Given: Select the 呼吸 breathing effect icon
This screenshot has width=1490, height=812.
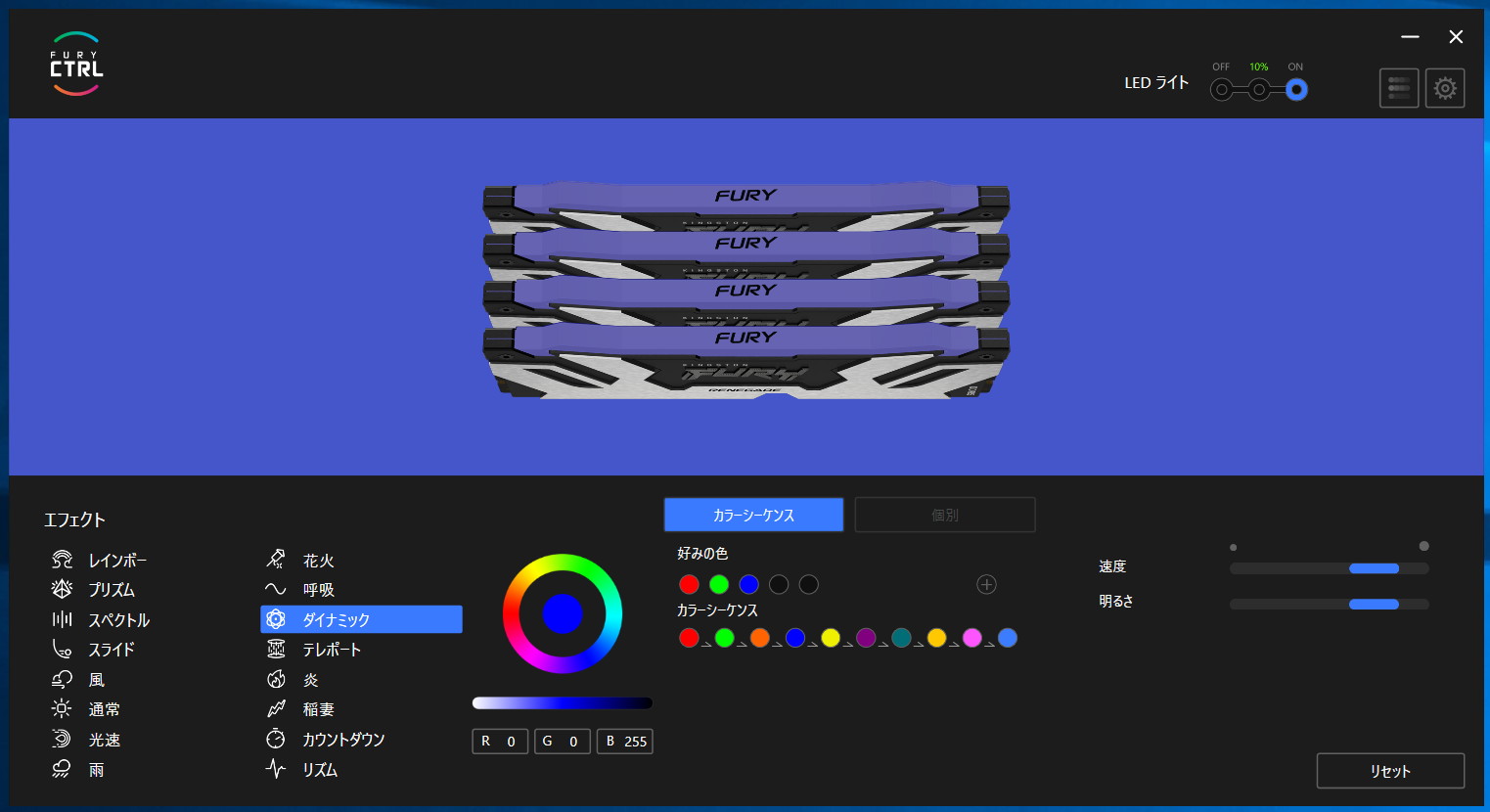Looking at the screenshot, I should tap(276, 589).
